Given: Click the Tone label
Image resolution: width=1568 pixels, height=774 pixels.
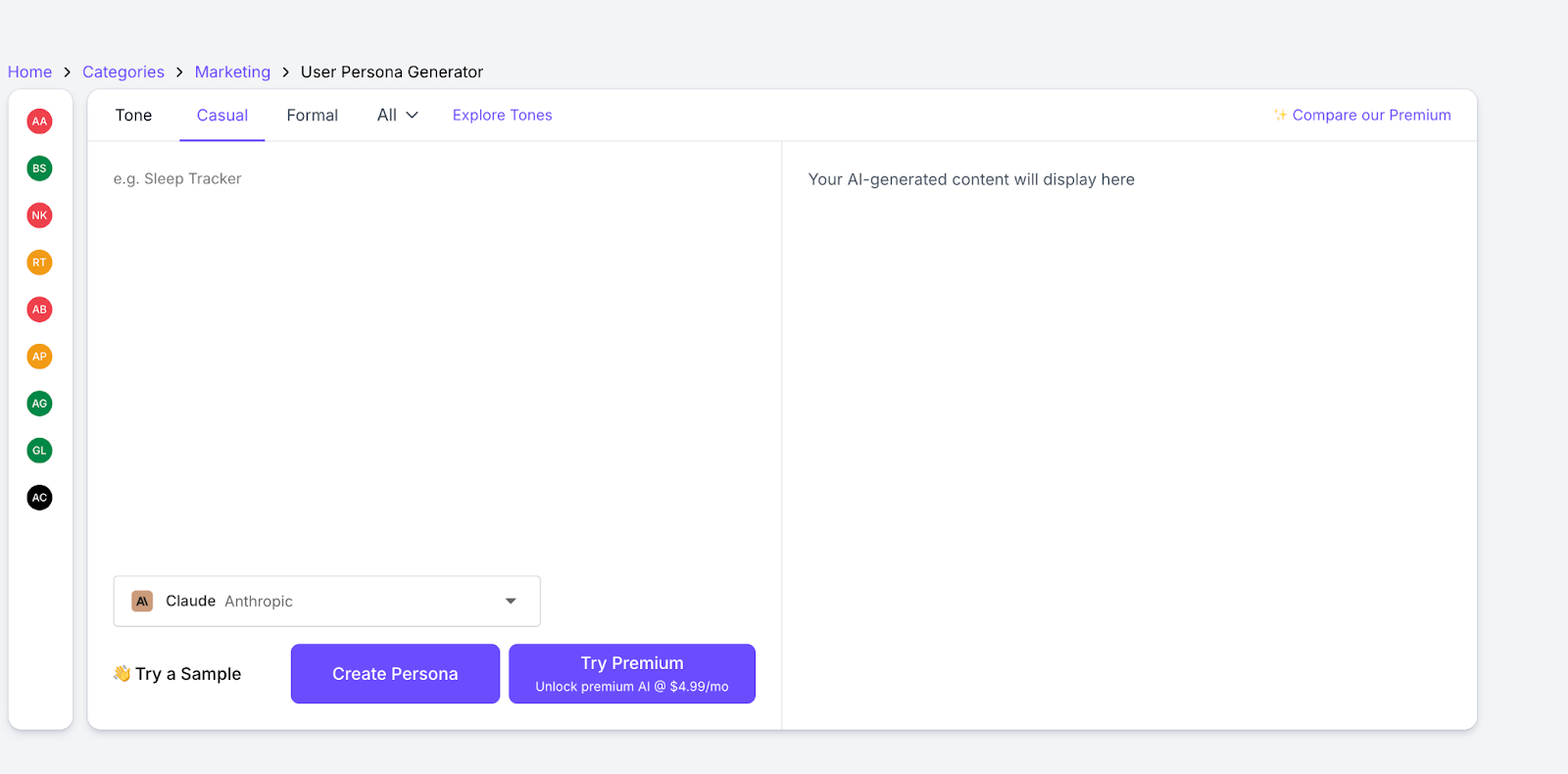Looking at the screenshot, I should [133, 115].
